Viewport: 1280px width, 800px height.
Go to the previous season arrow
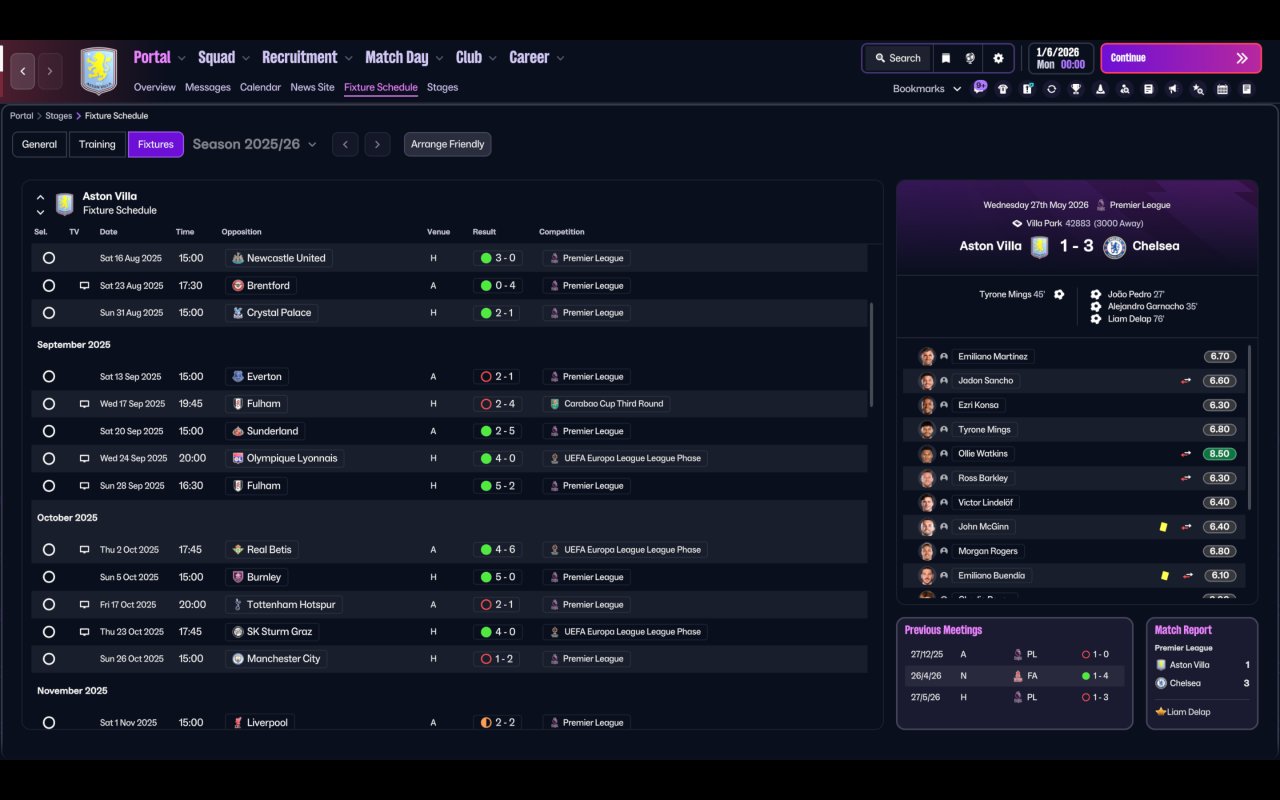(x=345, y=144)
